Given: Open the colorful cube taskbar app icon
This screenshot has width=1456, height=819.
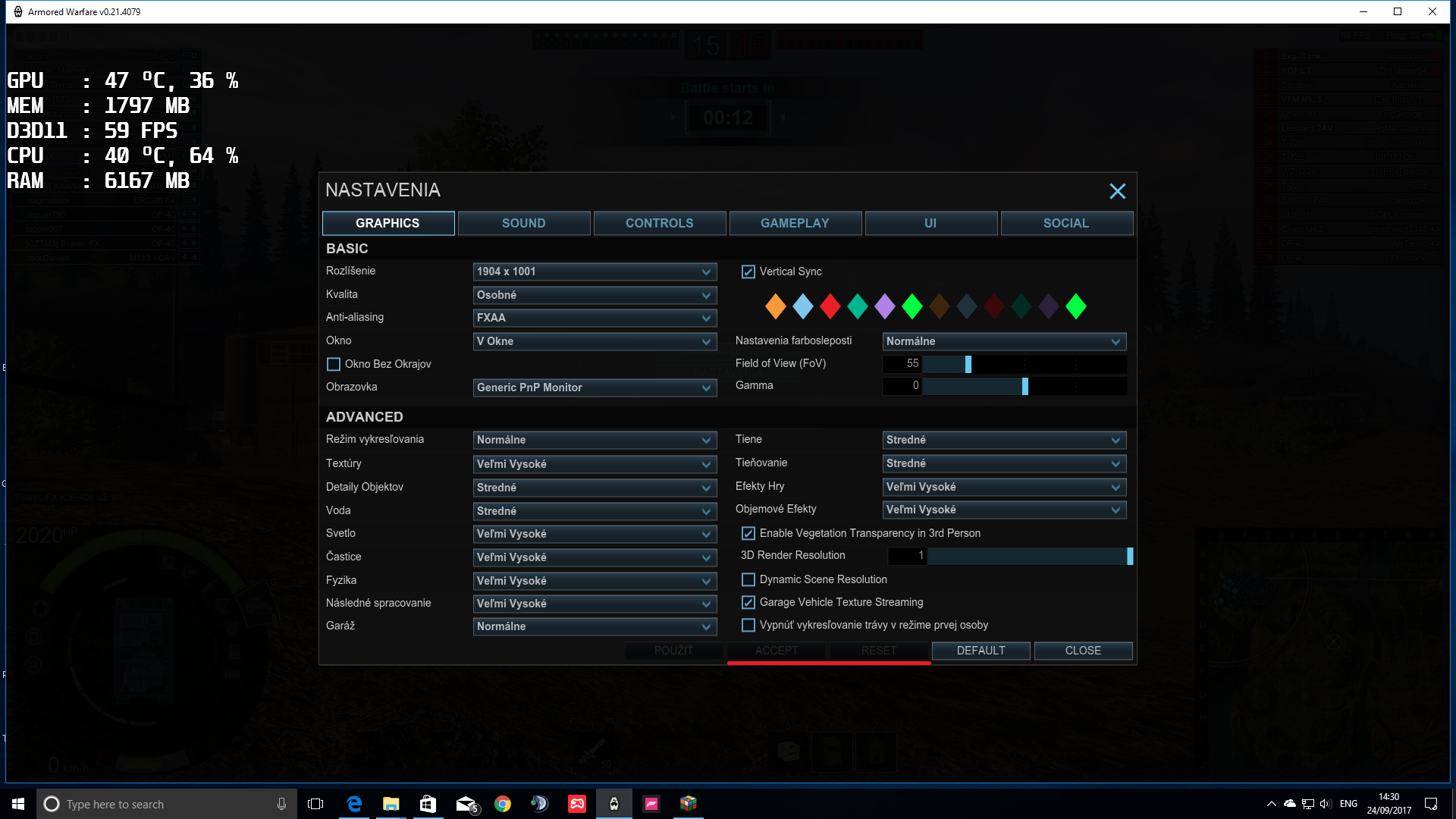Looking at the screenshot, I should point(688,804).
